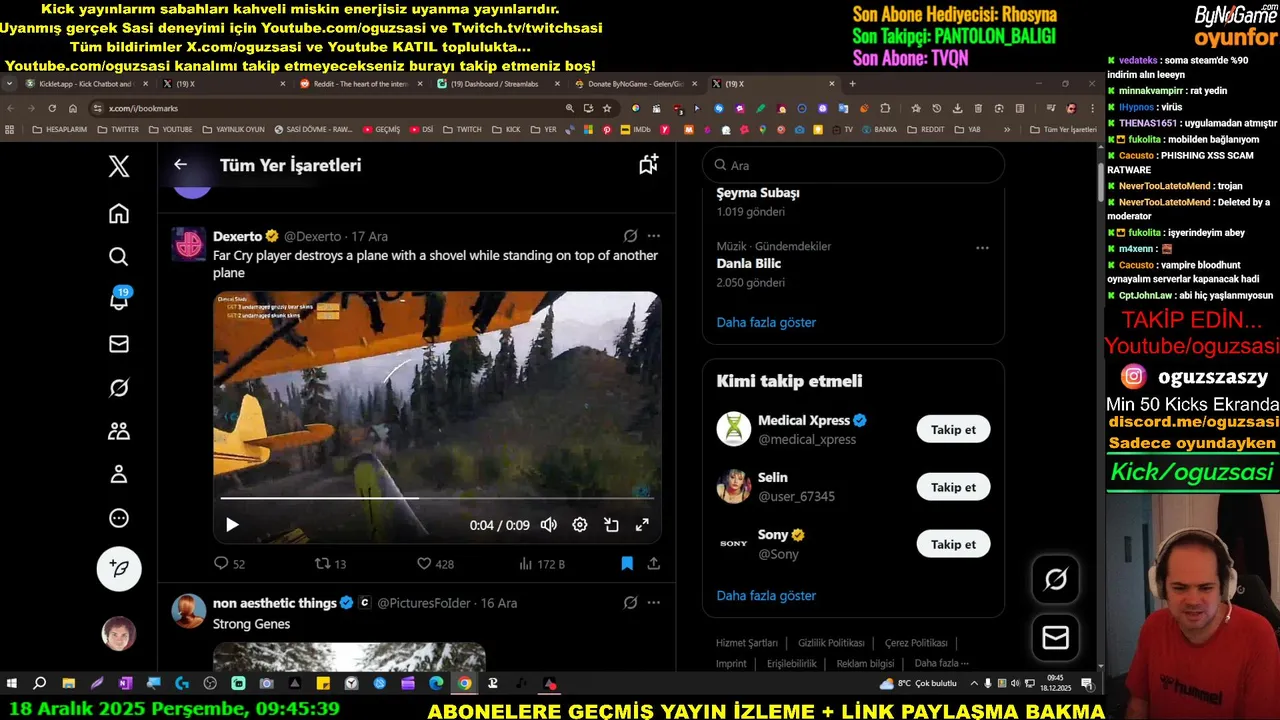Bookmark this page with star icon

click(x=607, y=108)
